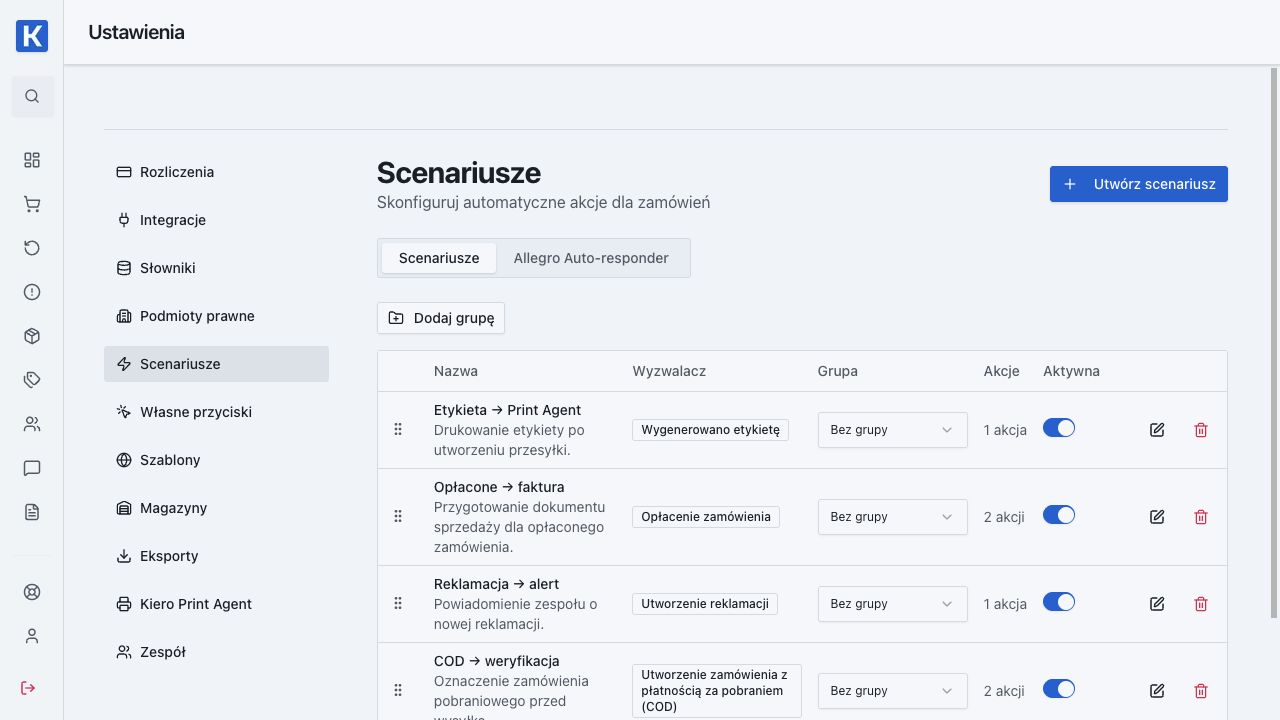Open search from the left sidebar
This screenshot has height=720, width=1280.
pyautogui.click(x=32, y=96)
